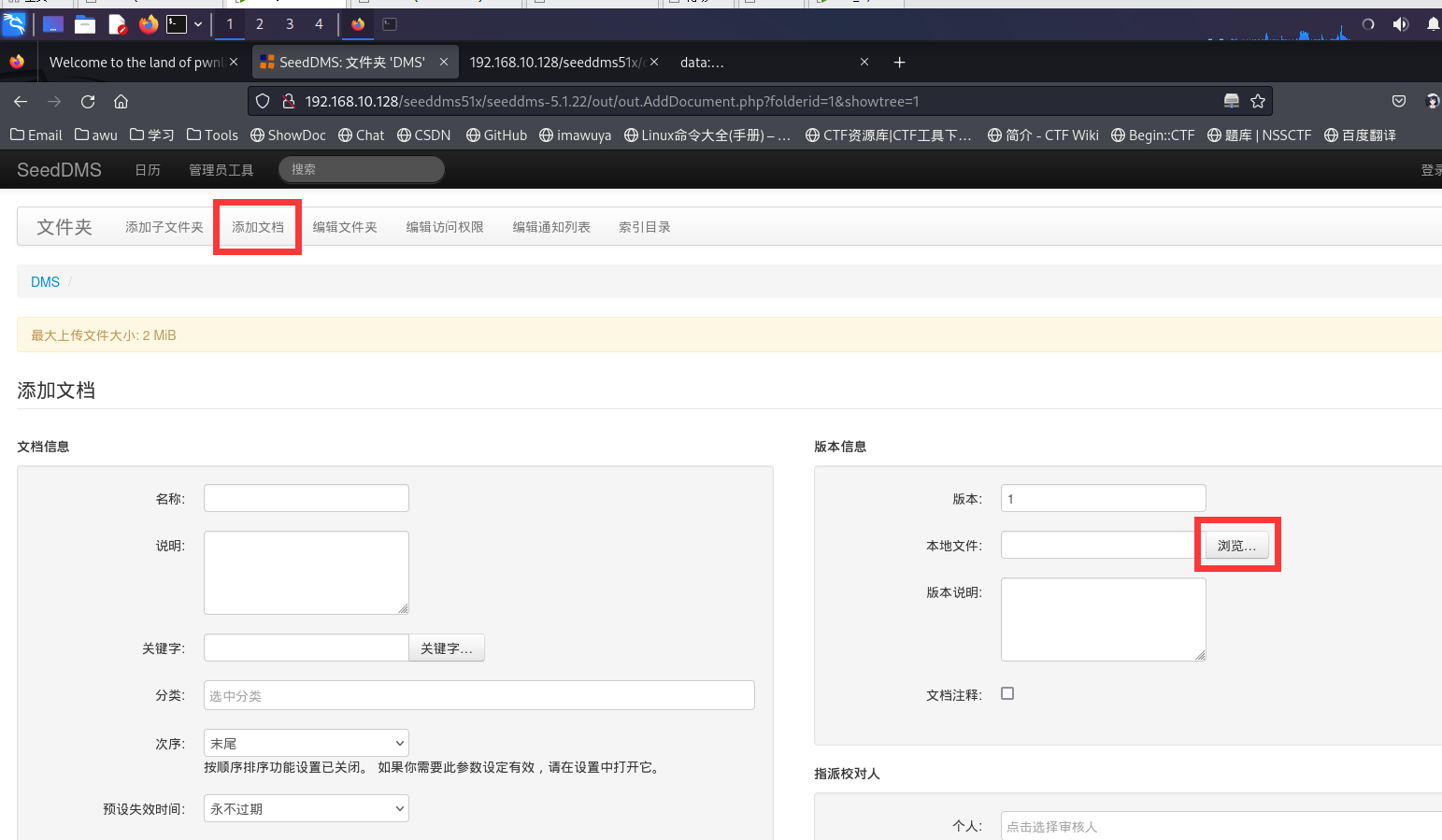Launch Firefox from the panel launcher
Image resolution: width=1442 pixels, height=840 pixels.
(149, 24)
